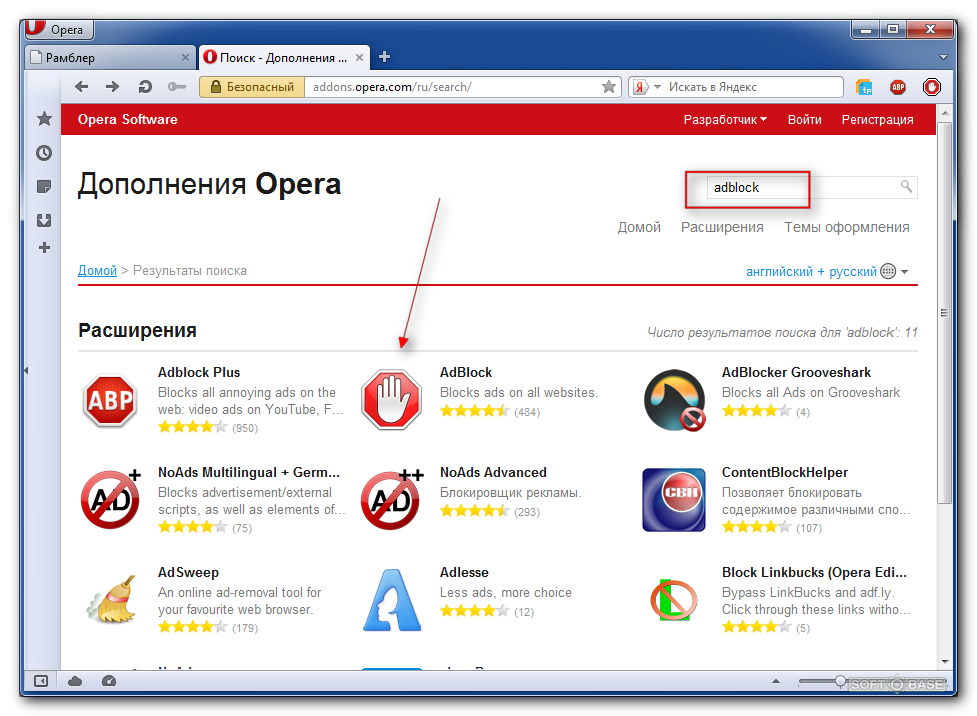
Task: Open the tab list dropdown arrow
Action: coord(943,57)
